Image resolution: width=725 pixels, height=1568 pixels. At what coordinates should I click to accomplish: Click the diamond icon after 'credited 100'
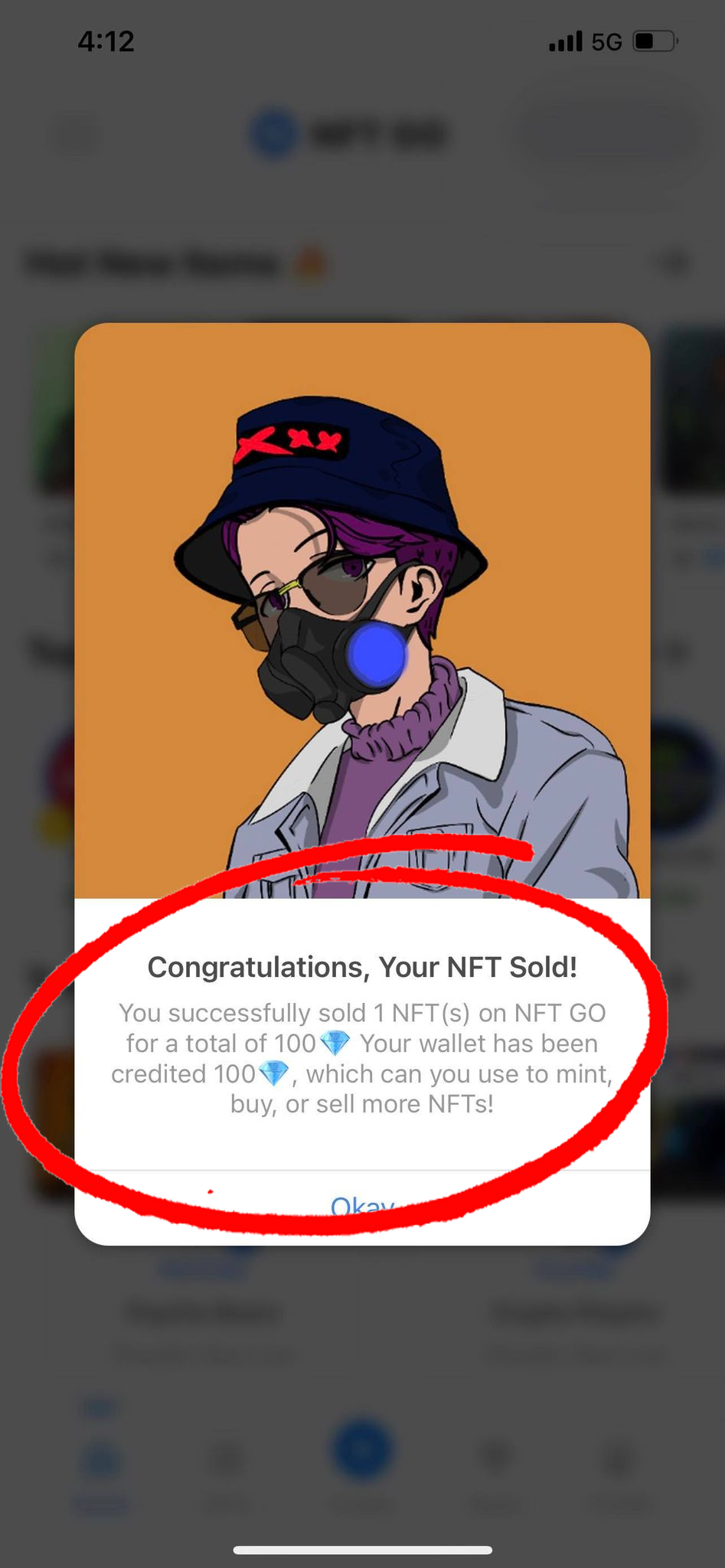273,1073
